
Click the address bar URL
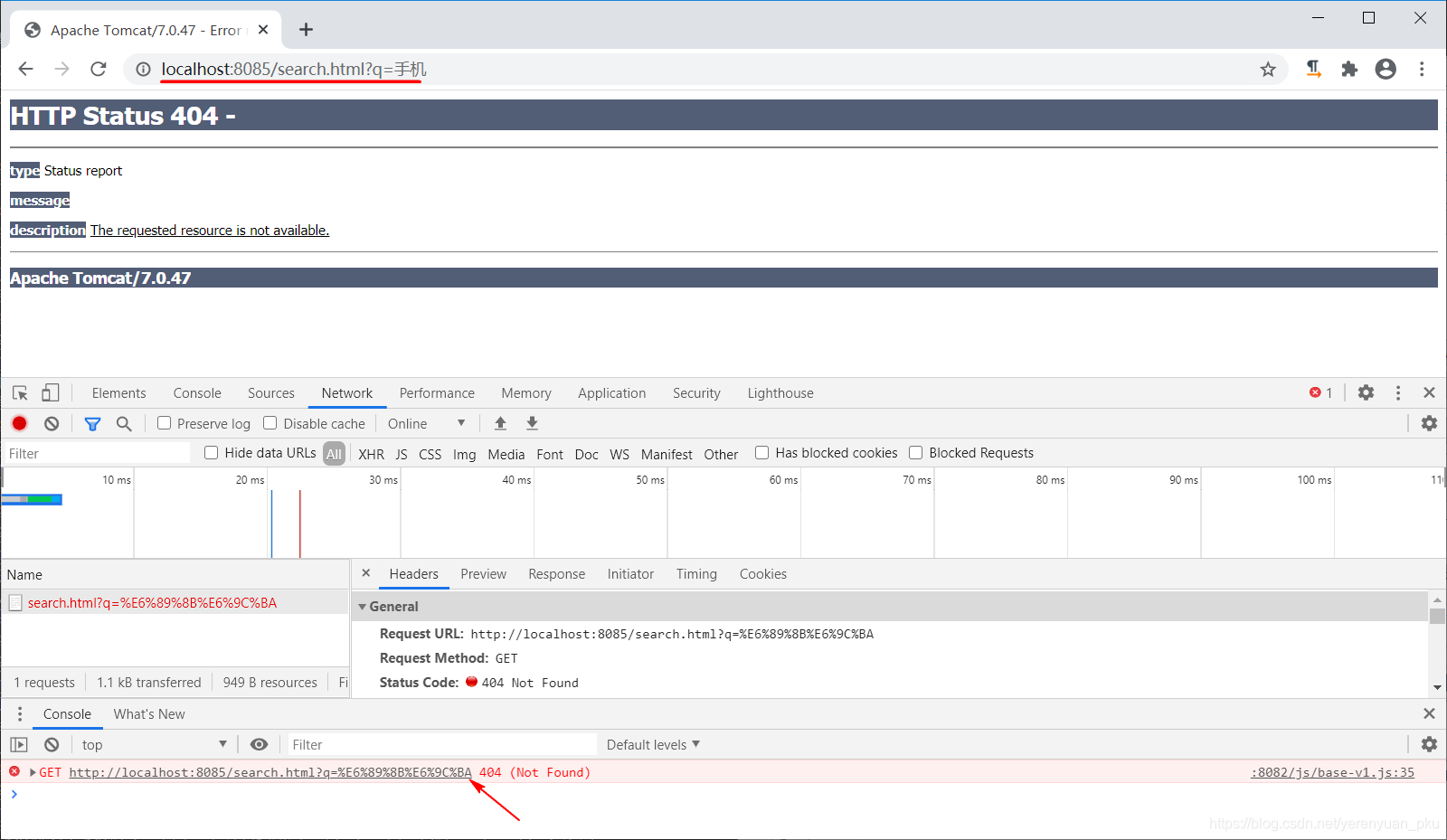294,69
